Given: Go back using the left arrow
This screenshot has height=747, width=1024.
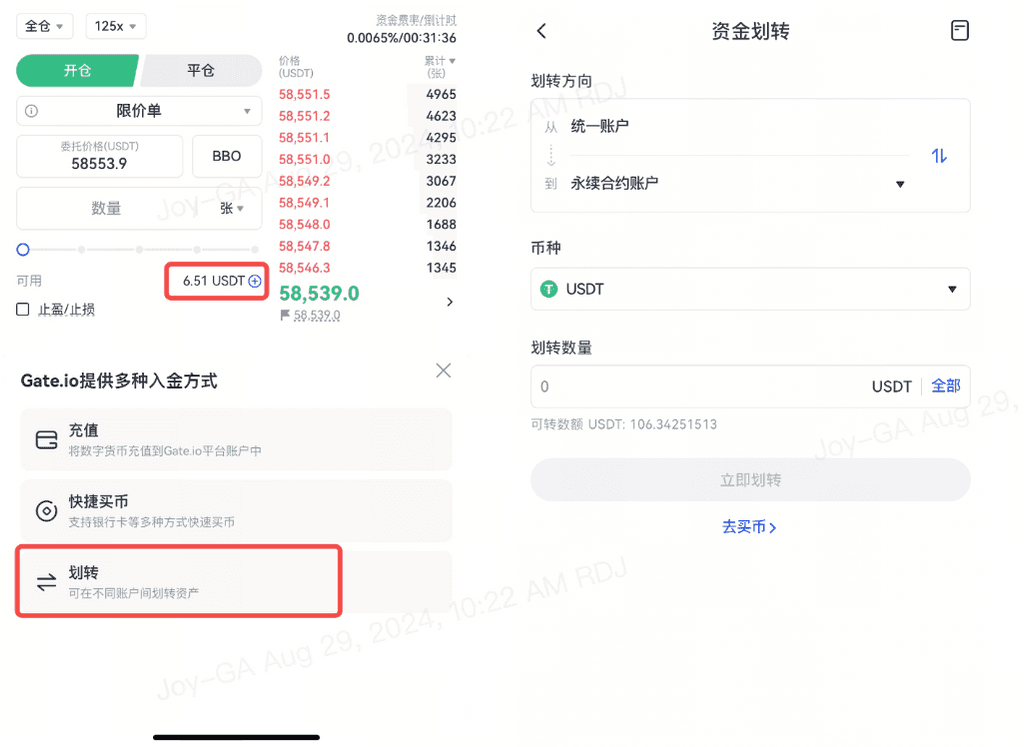Looking at the screenshot, I should coord(541,31).
